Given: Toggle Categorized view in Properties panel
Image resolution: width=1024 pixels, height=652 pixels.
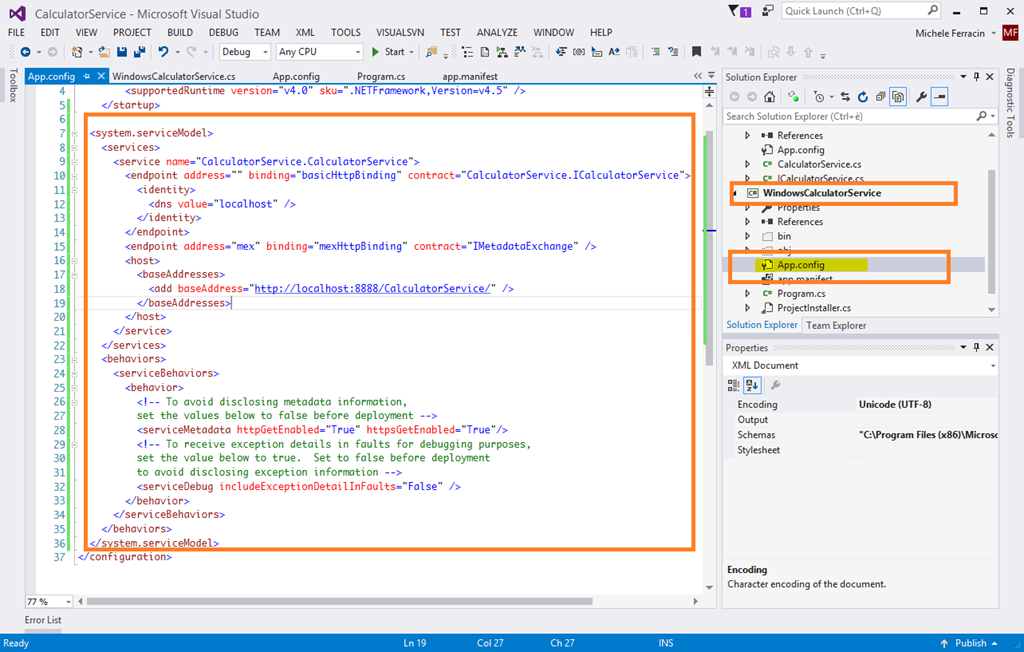Looking at the screenshot, I should point(735,385).
